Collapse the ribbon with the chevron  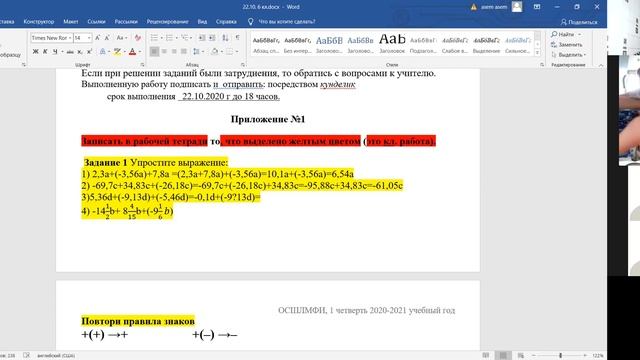click(601, 65)
